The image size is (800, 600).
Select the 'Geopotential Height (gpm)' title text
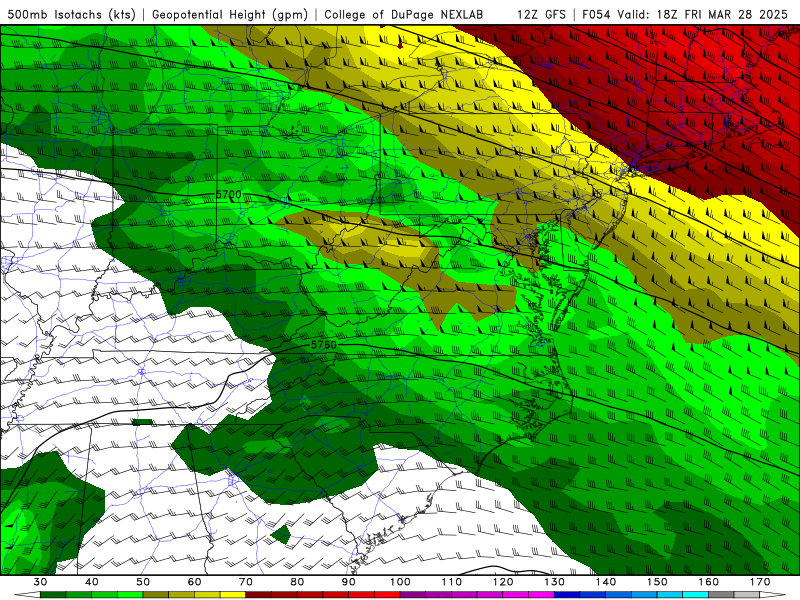pos(230,14)
